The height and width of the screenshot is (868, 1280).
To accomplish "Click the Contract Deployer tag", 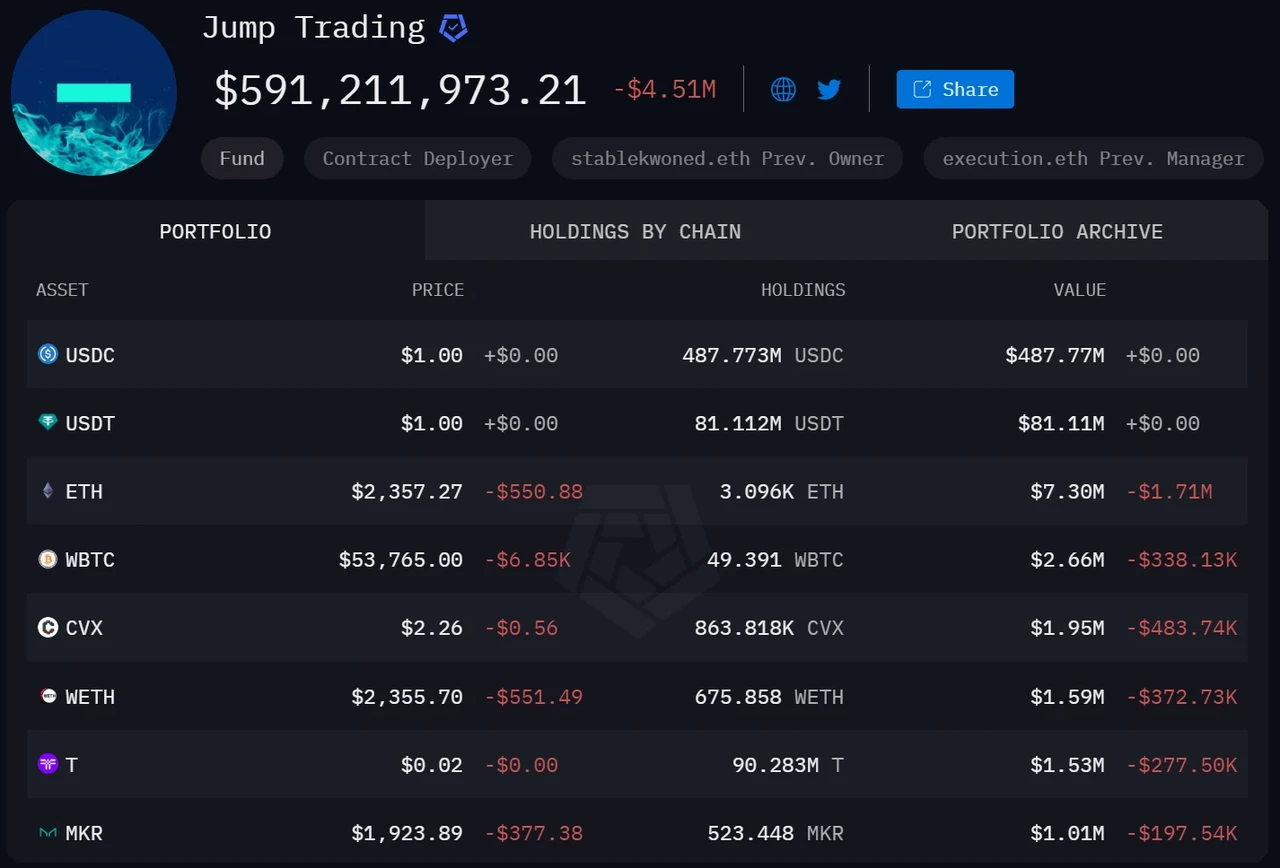I will 417,159.
